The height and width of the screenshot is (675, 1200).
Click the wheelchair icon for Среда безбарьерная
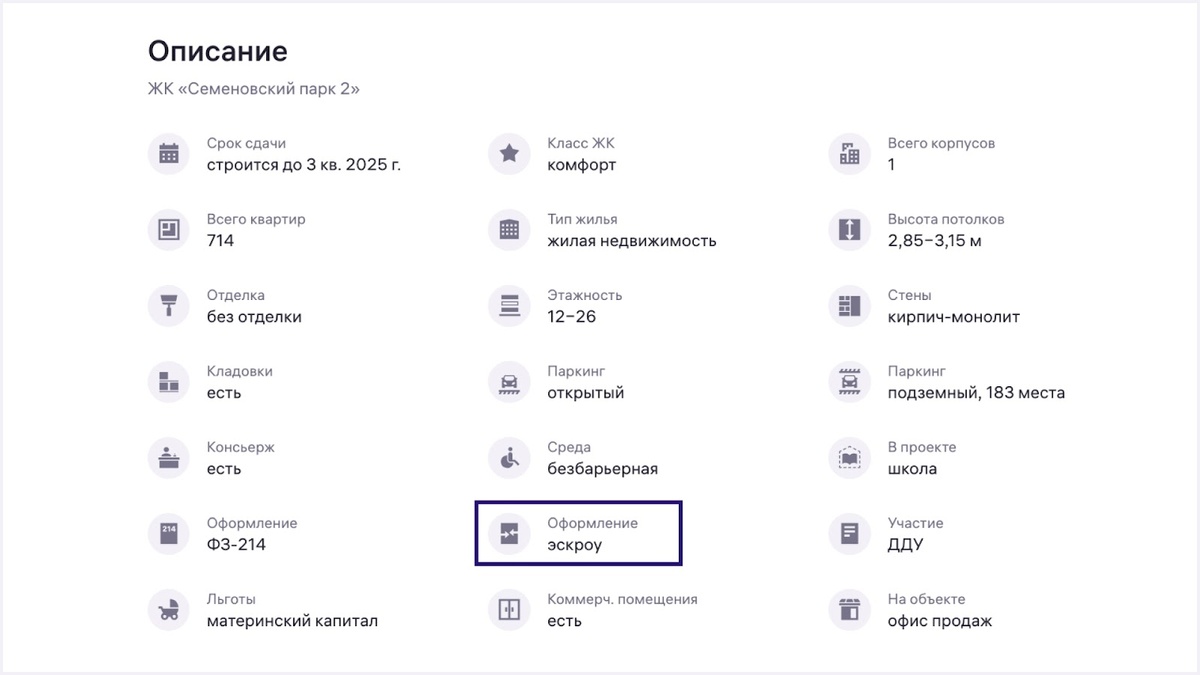point(508,458)
